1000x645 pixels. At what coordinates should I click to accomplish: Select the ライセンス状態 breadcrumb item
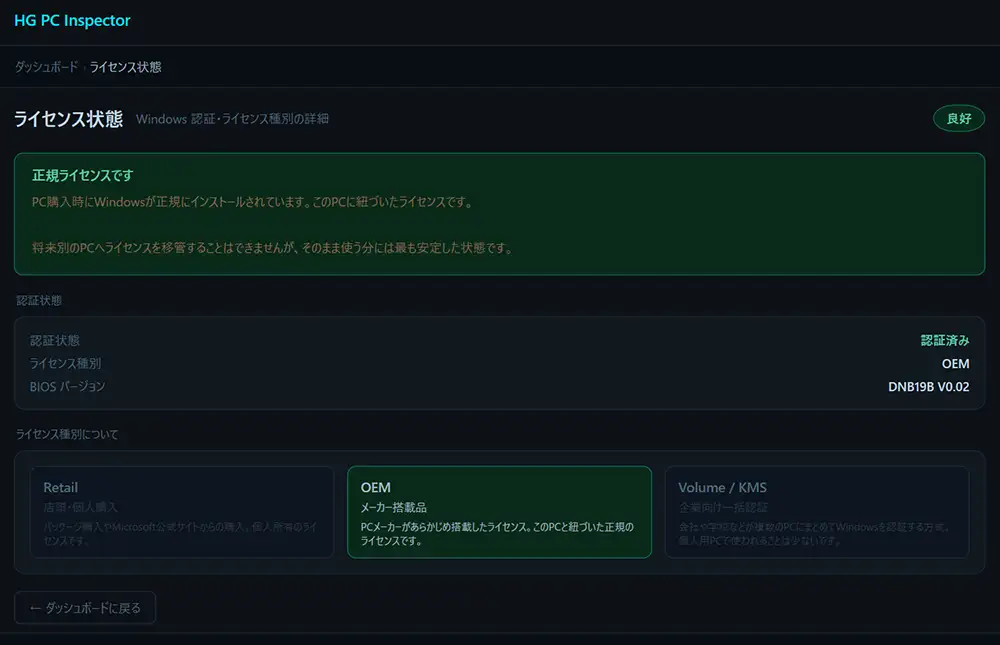(125, 67)
